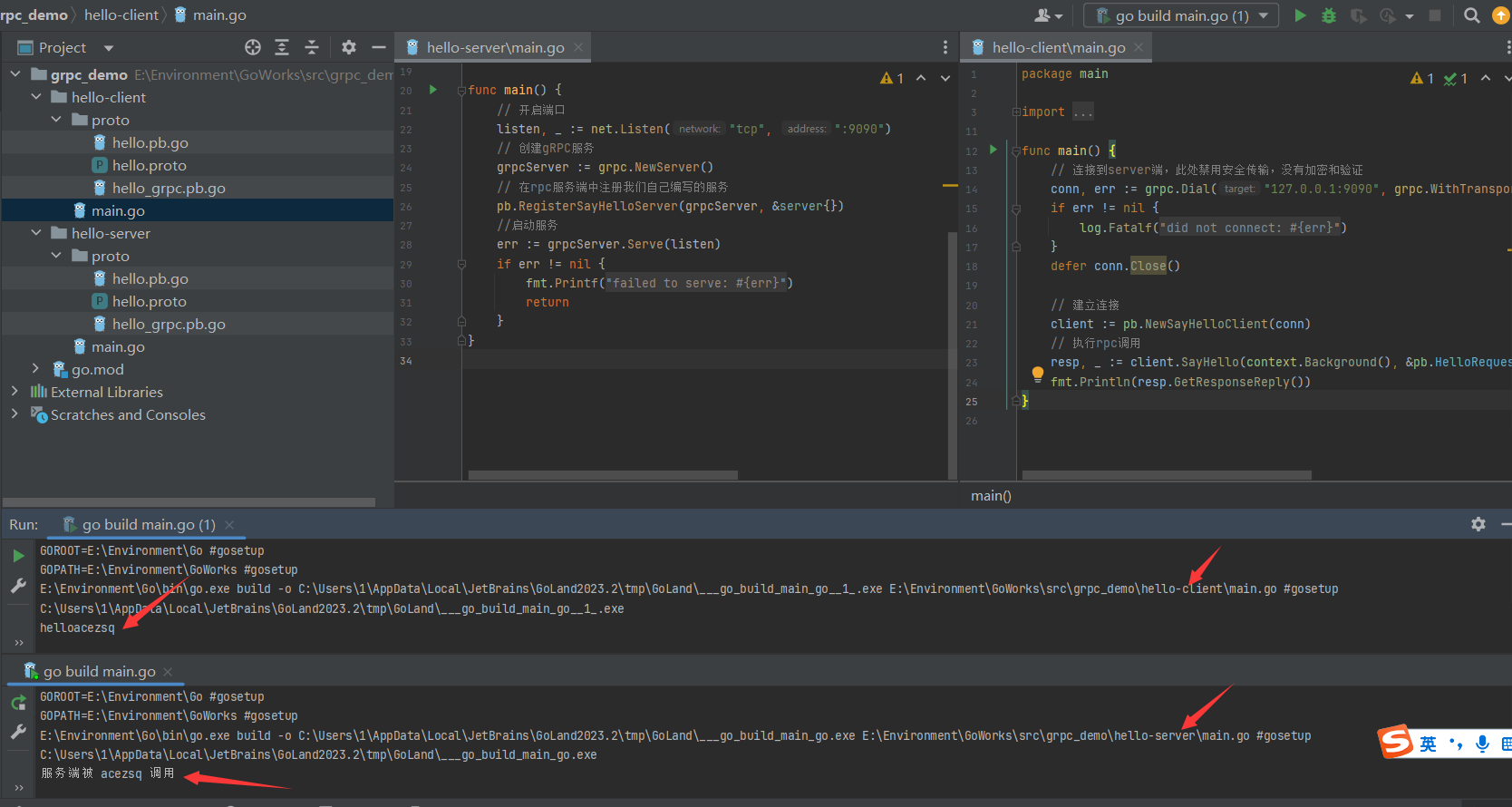Collapse the proto folder under hello-server
Viewport: 1512px width, 807px height.
point(56,256)
